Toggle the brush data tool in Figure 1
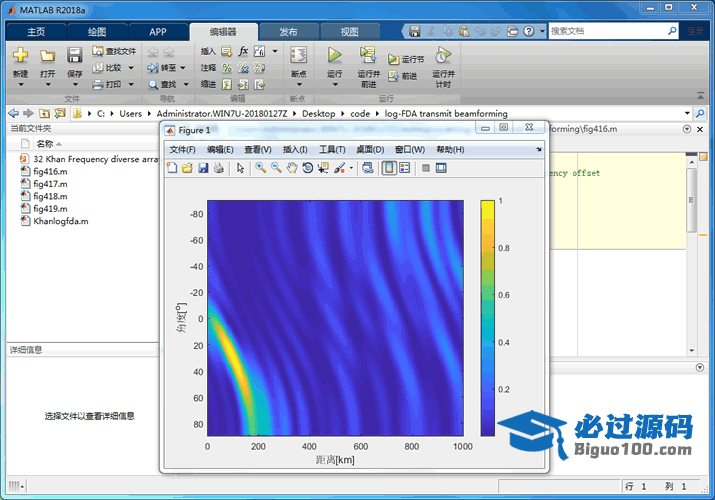This screenshot has height=500, width=715. pos(340,168)
